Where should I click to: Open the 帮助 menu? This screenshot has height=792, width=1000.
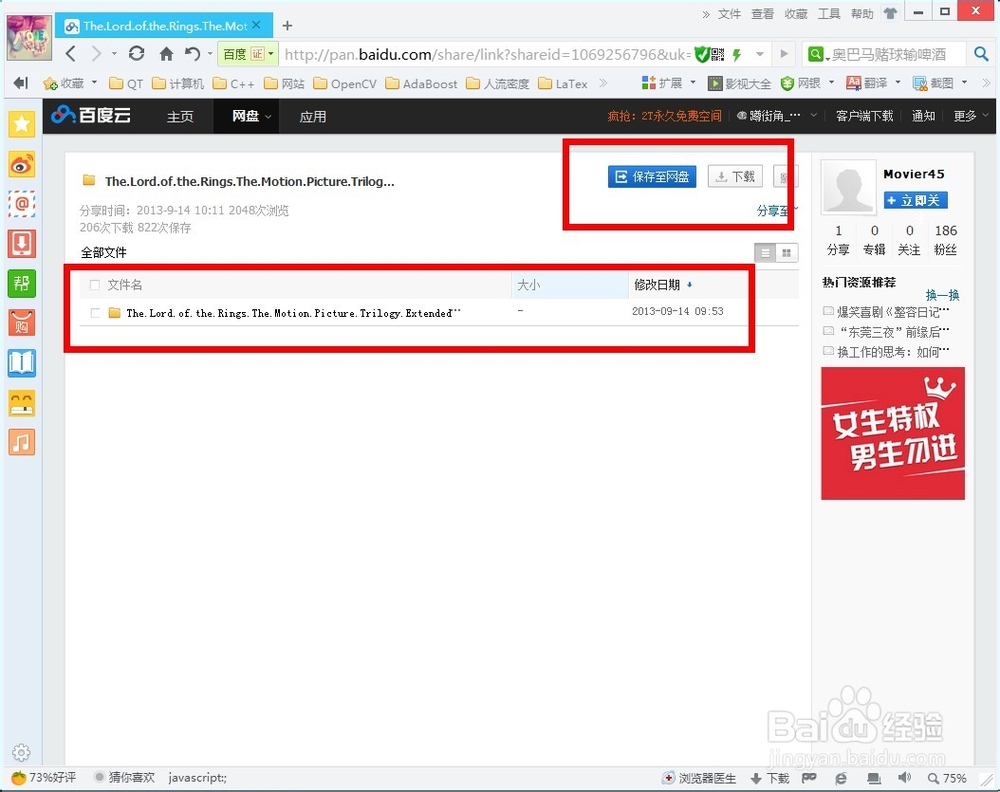click(862, 13)
